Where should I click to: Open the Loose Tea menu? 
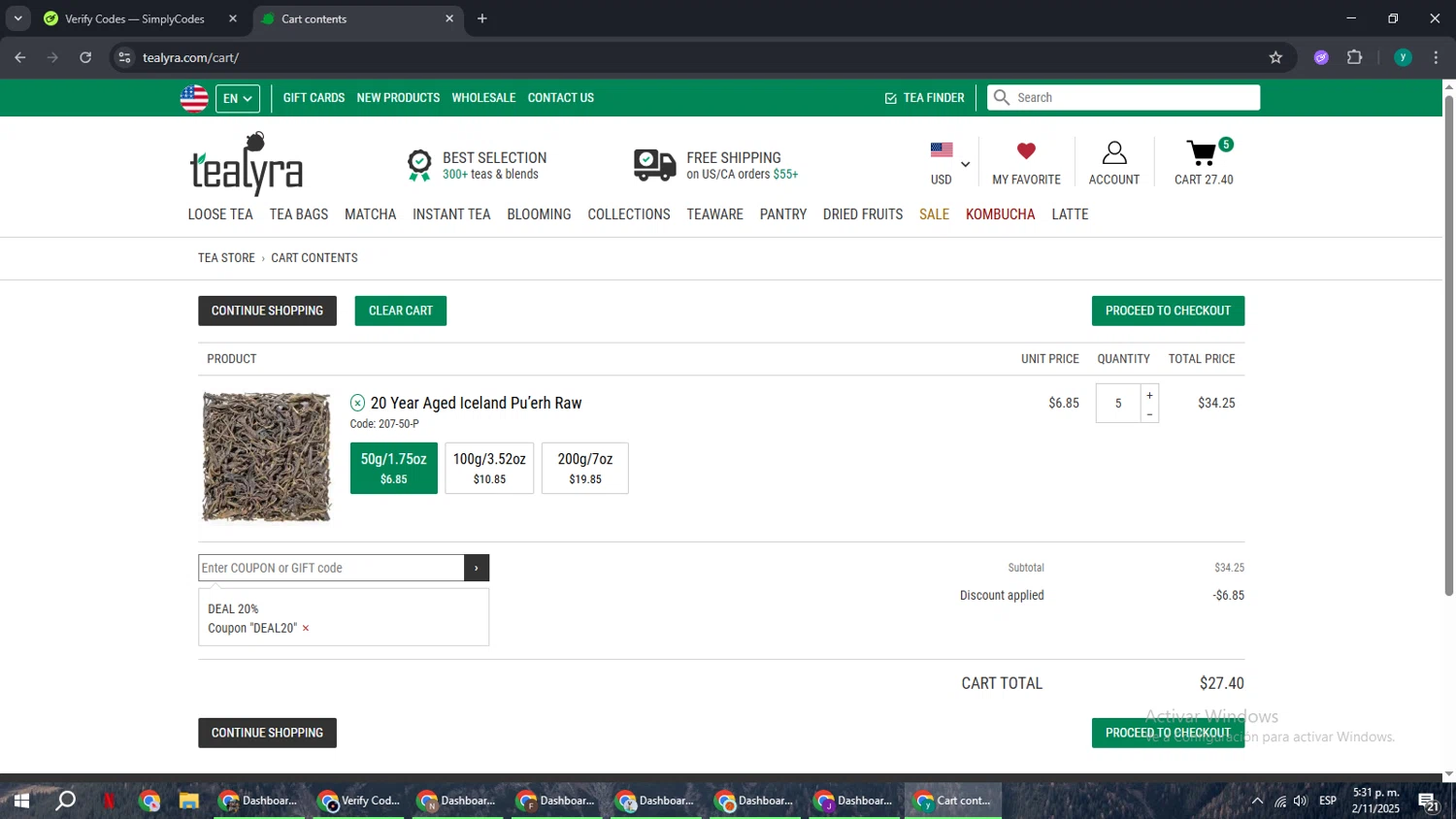click(x=220, y=214)
